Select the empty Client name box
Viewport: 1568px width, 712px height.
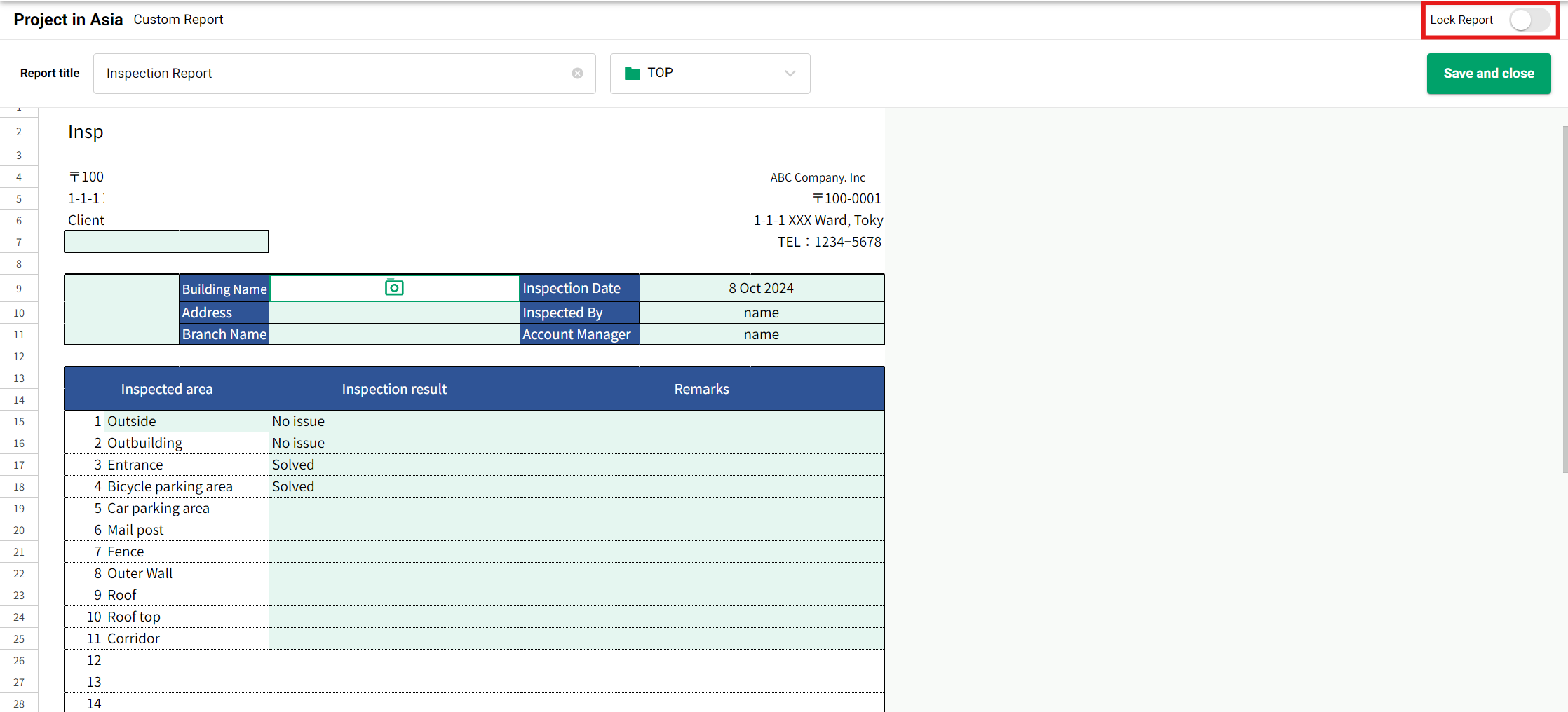pyautogui.click(x=166, y=242)
